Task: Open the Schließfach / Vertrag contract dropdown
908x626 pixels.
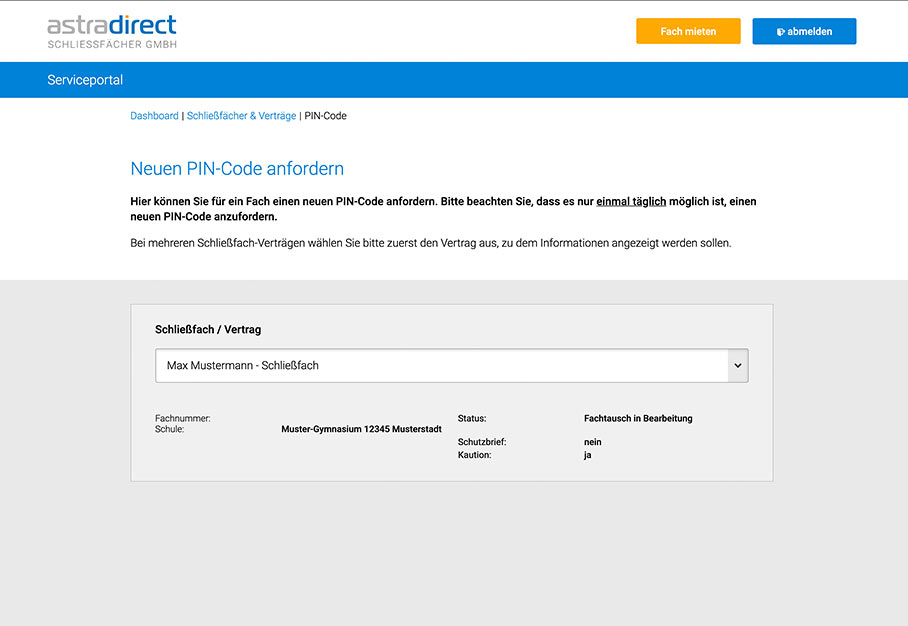Action: point(450,365)
